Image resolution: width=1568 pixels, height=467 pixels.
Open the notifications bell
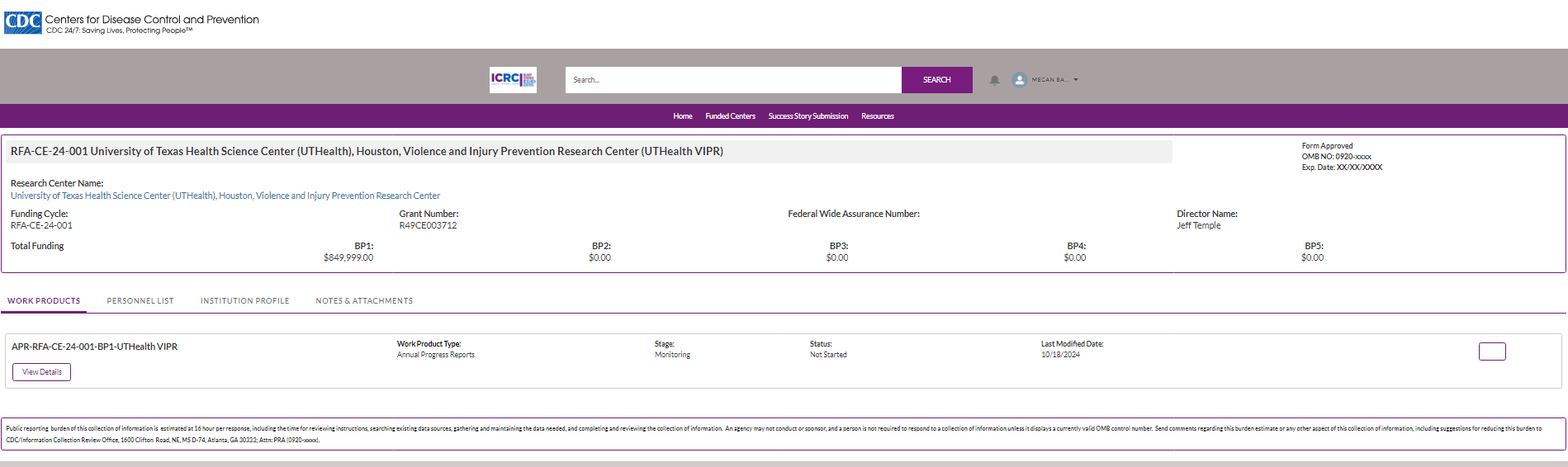tap(994, 80)
